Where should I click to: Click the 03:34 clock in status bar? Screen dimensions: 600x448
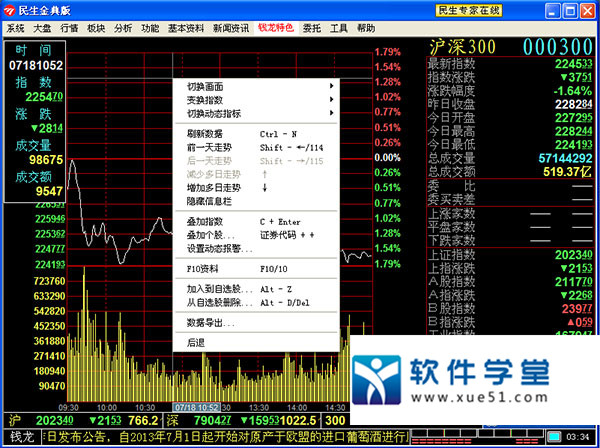(578, 437)
